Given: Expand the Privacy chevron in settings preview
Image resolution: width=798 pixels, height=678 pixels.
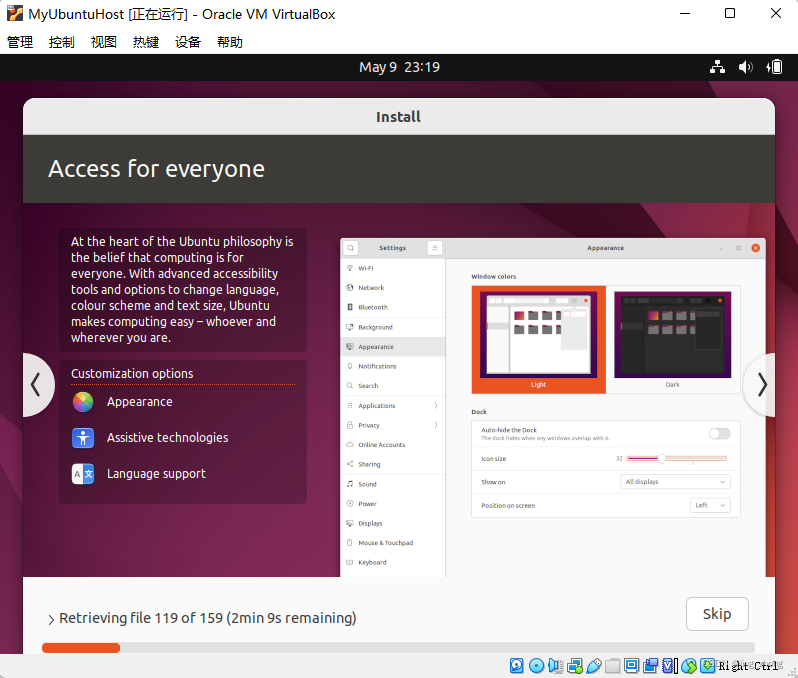Looking at the screenshot, I should [436, 425].
